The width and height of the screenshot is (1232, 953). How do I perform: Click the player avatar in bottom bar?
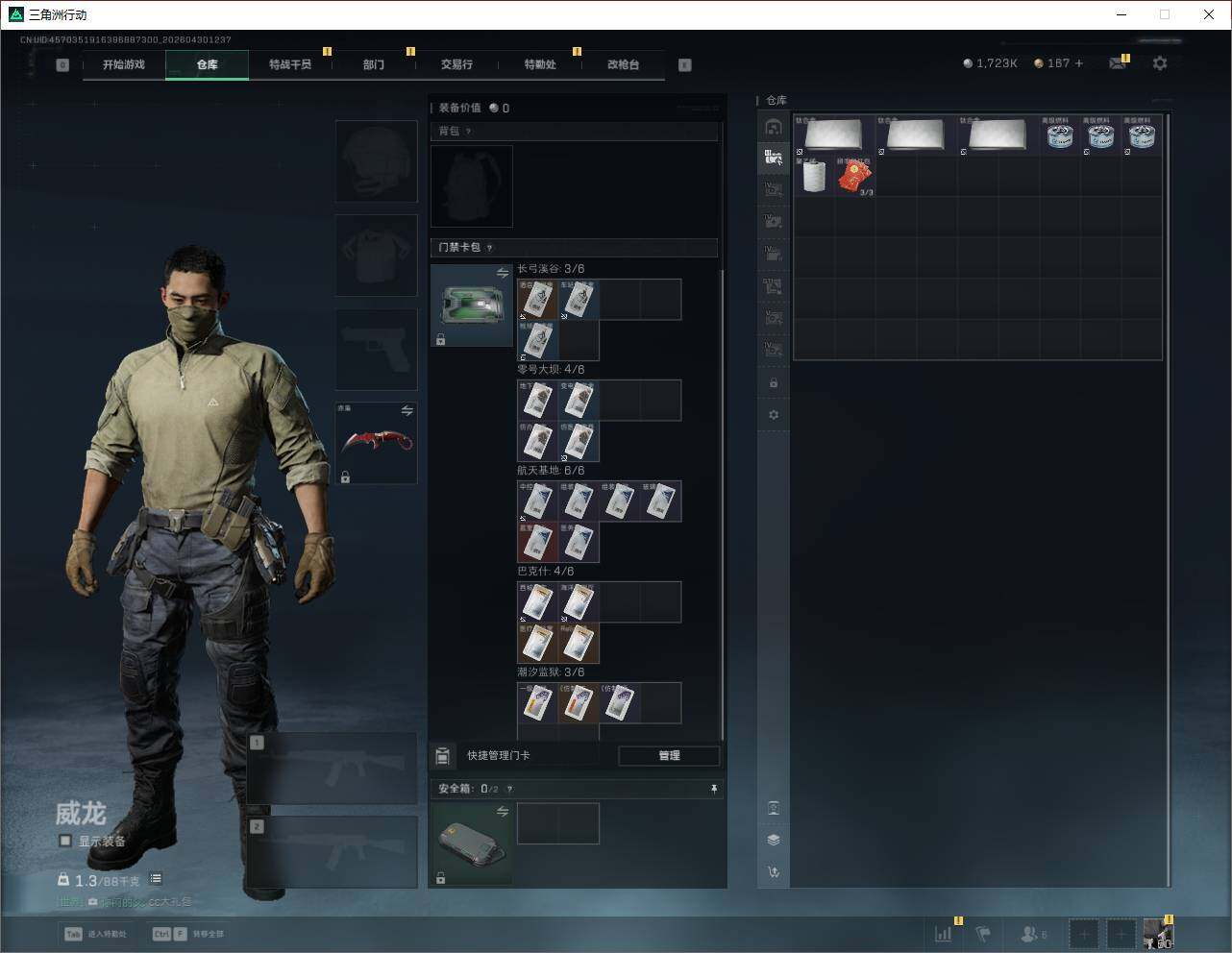(1158, 933)
